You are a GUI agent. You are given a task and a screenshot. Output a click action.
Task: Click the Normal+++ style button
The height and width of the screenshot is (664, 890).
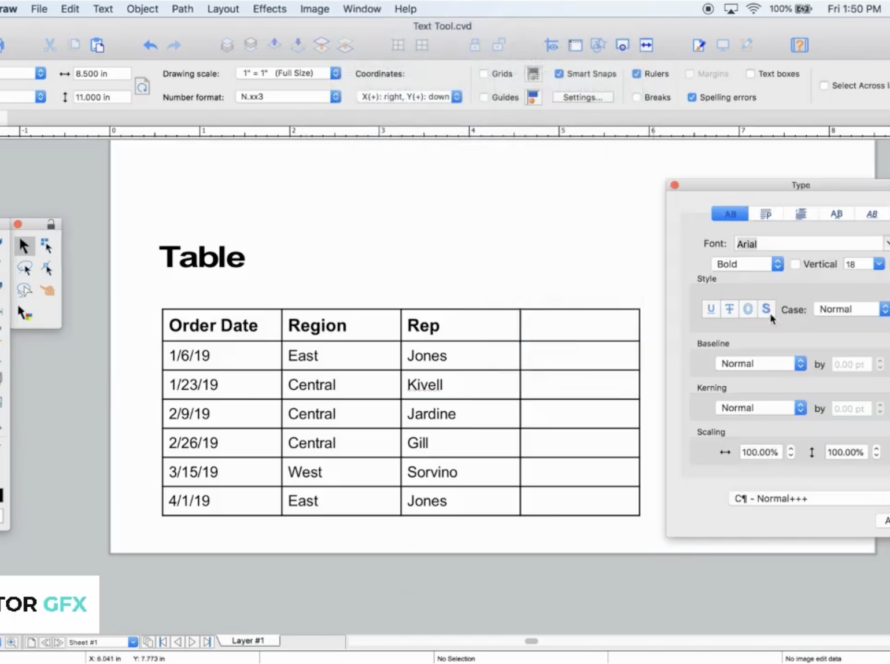click(x=809, y=499)
